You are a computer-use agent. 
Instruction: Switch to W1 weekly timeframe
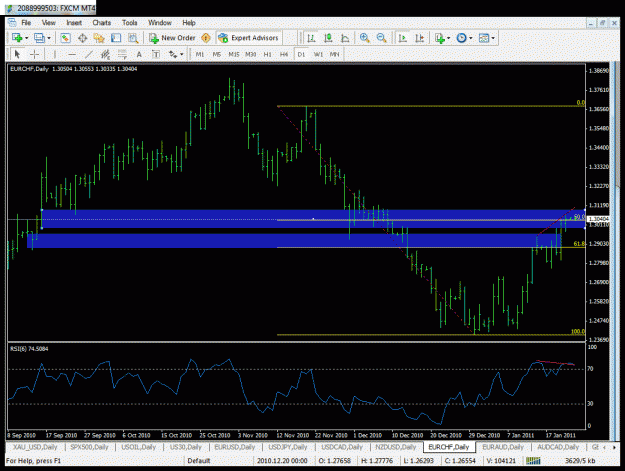pyautogui.click(x=318, y=54)
